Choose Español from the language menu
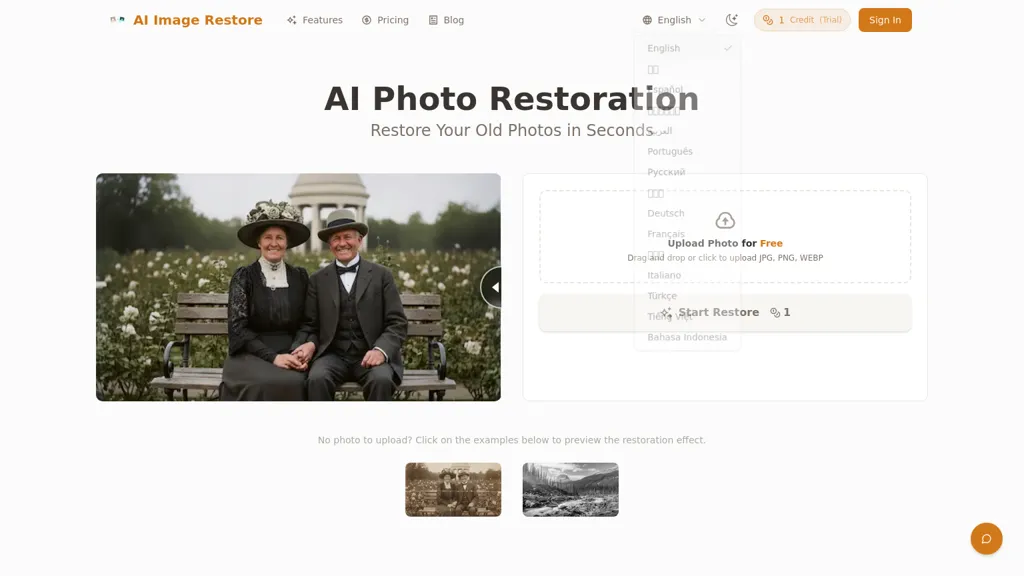Screen dimensions: 1024x576 pyautogui.click(x=688, y=89)
